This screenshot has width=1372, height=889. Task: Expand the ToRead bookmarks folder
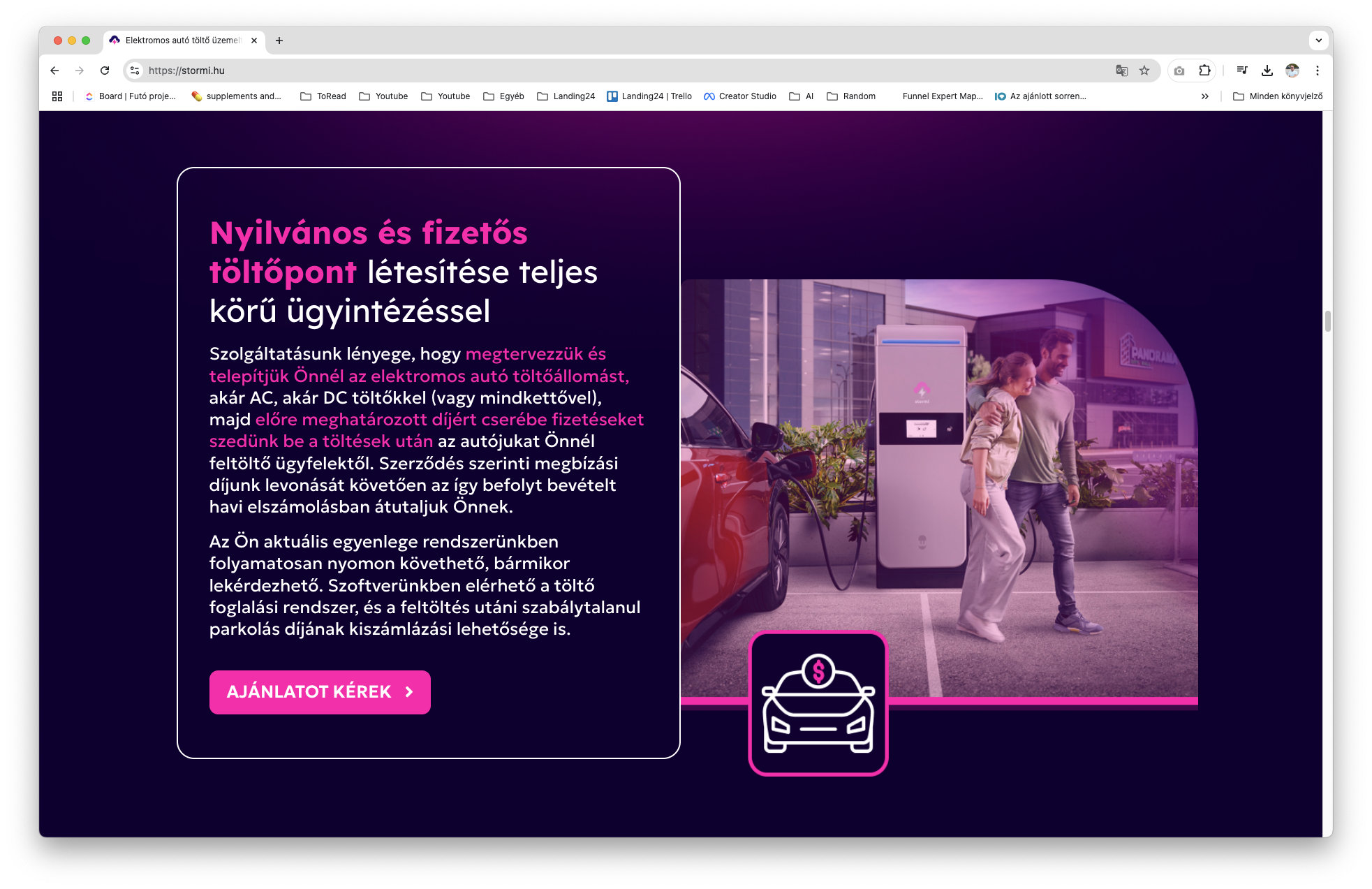pos(323,96)
